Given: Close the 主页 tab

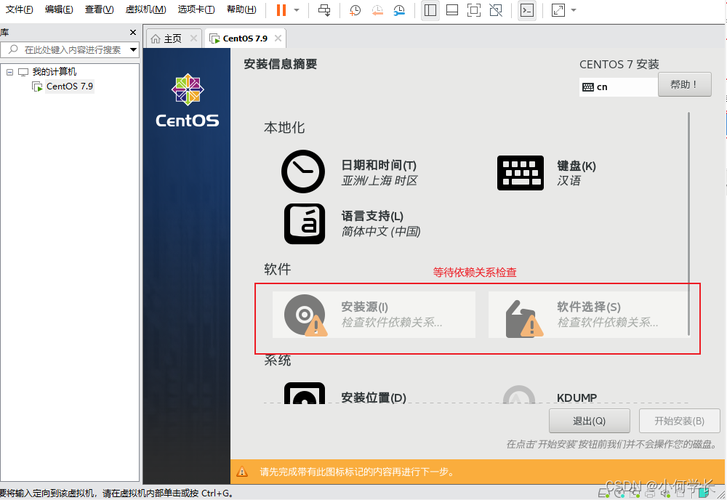Looking at the screenshot, I should 194,38.
